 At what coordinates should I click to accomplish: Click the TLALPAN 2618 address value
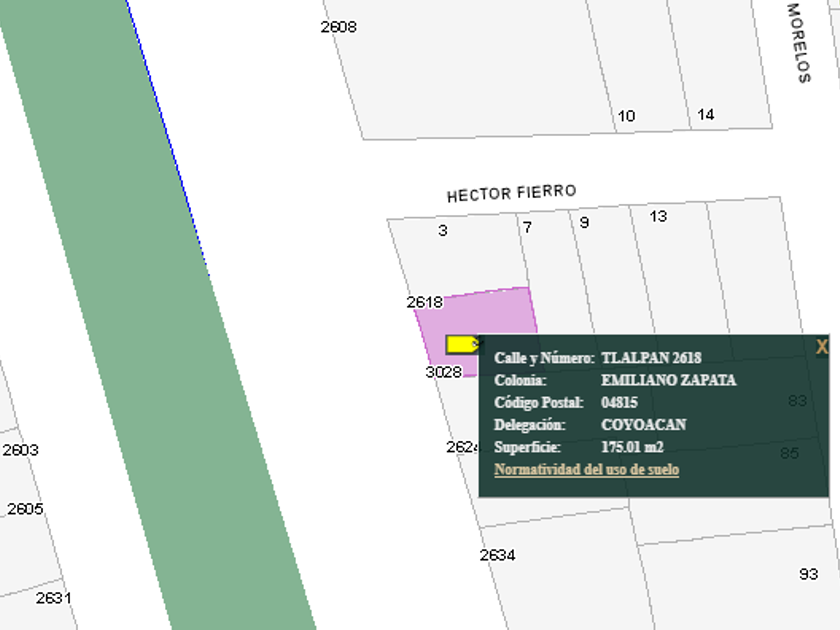click(651, 358)
